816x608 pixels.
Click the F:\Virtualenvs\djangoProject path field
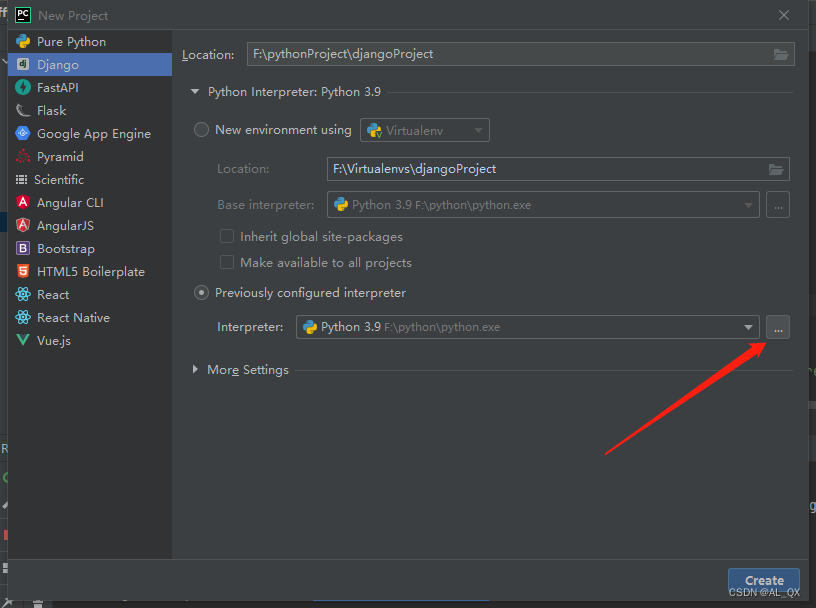(x=558, y=169)
